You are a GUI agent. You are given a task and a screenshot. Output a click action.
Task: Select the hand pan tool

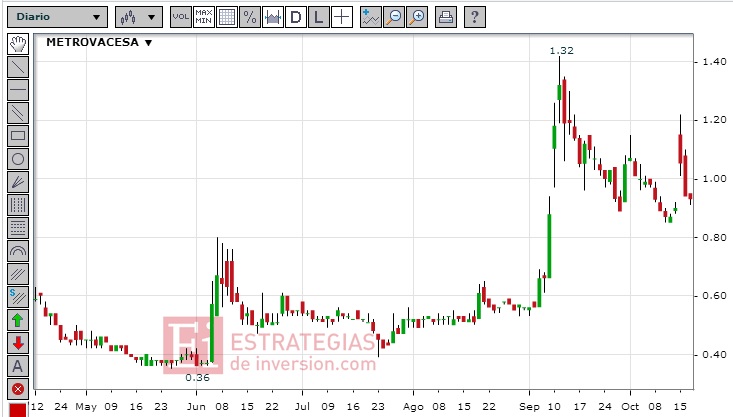click(x=18, y=44)
